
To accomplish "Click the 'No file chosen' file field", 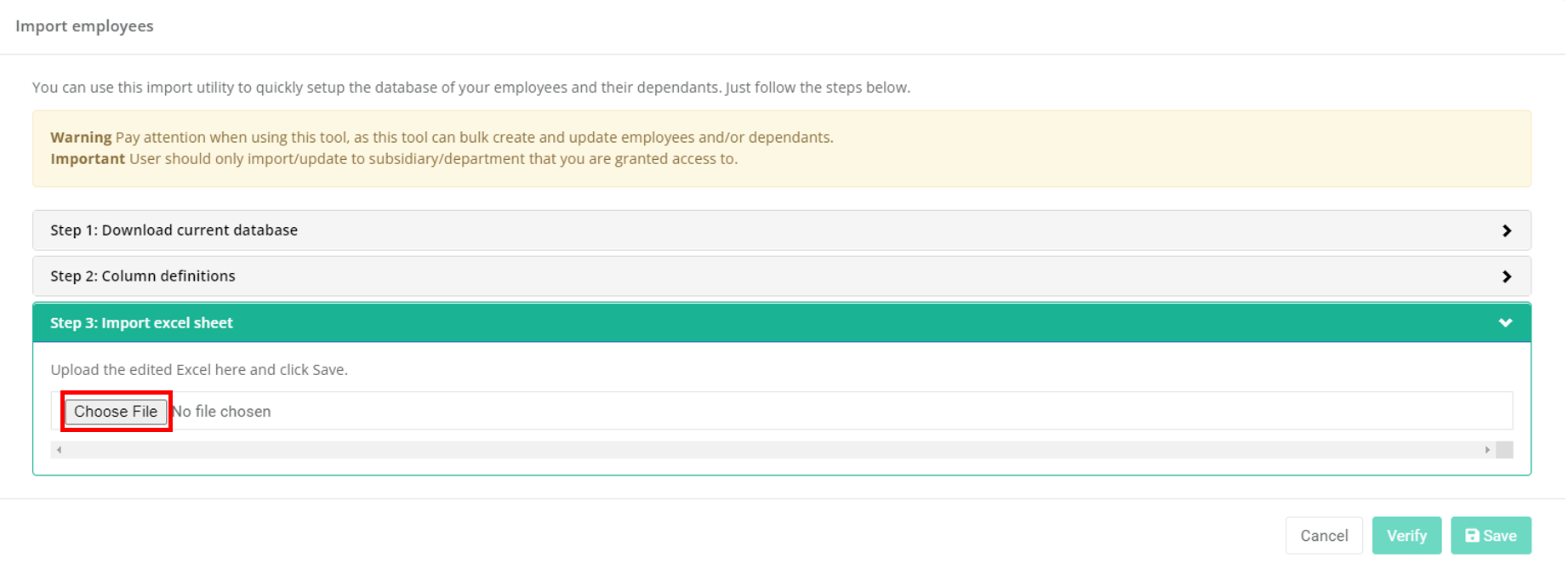I will point(222,412).
